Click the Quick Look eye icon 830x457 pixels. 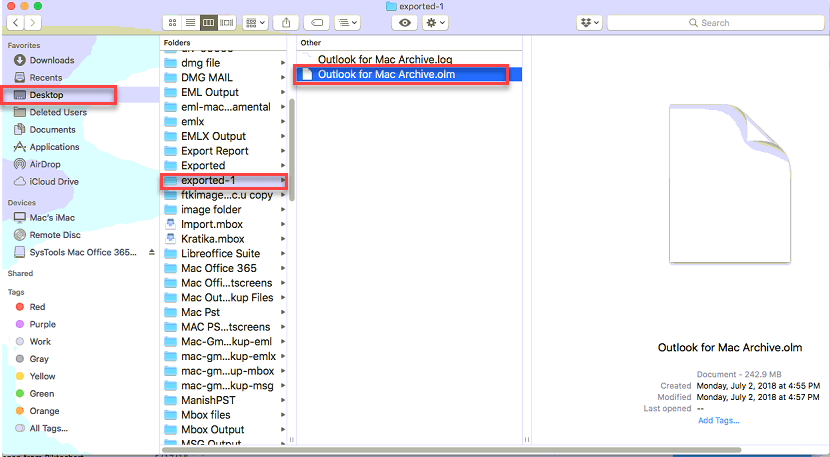tap(404, 22)
